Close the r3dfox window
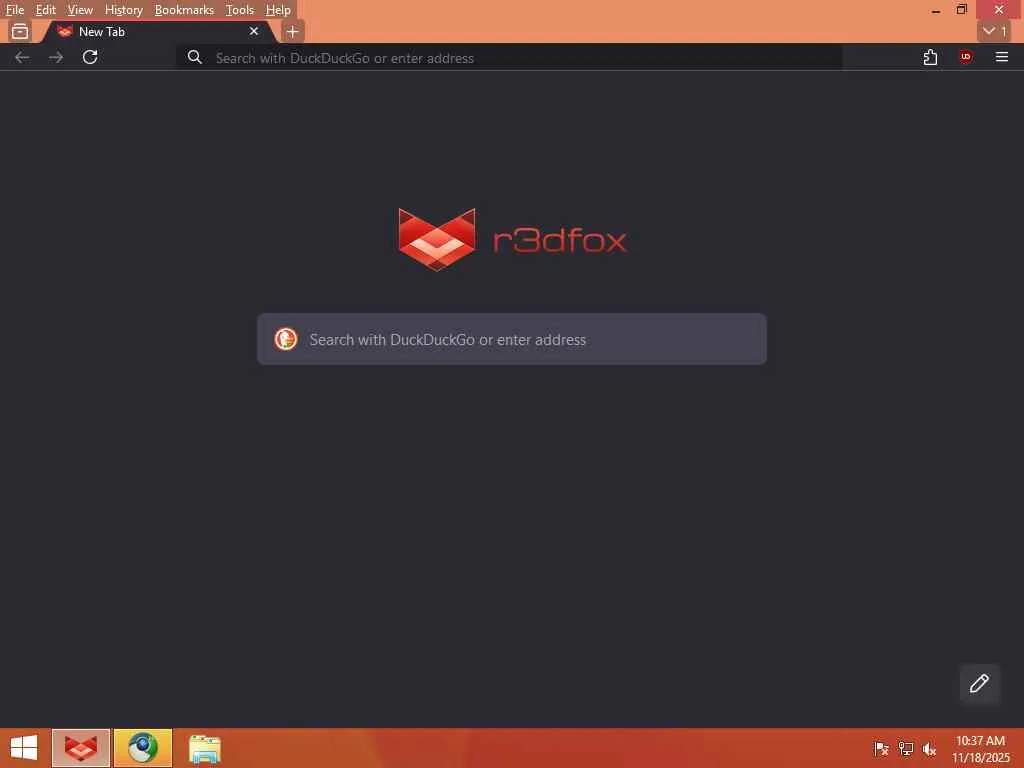The height and width of the screenshot is (768, 1024). [x=999, y=10]
